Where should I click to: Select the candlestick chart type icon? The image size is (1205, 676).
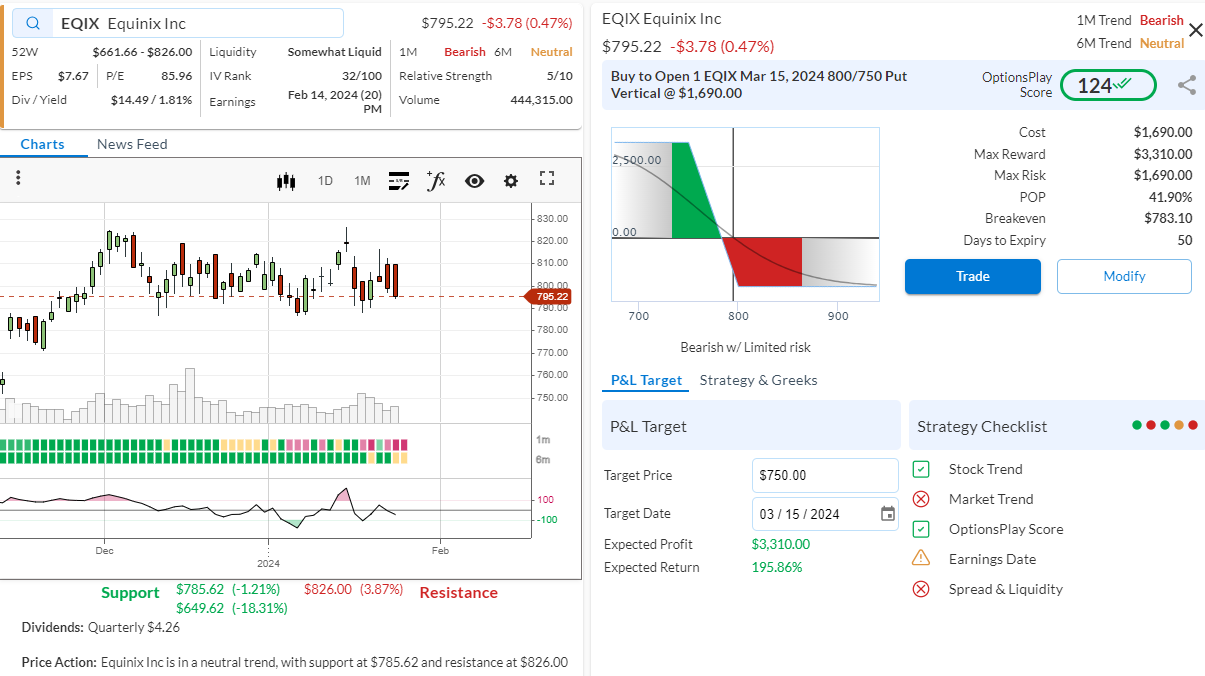pos(287,181)
